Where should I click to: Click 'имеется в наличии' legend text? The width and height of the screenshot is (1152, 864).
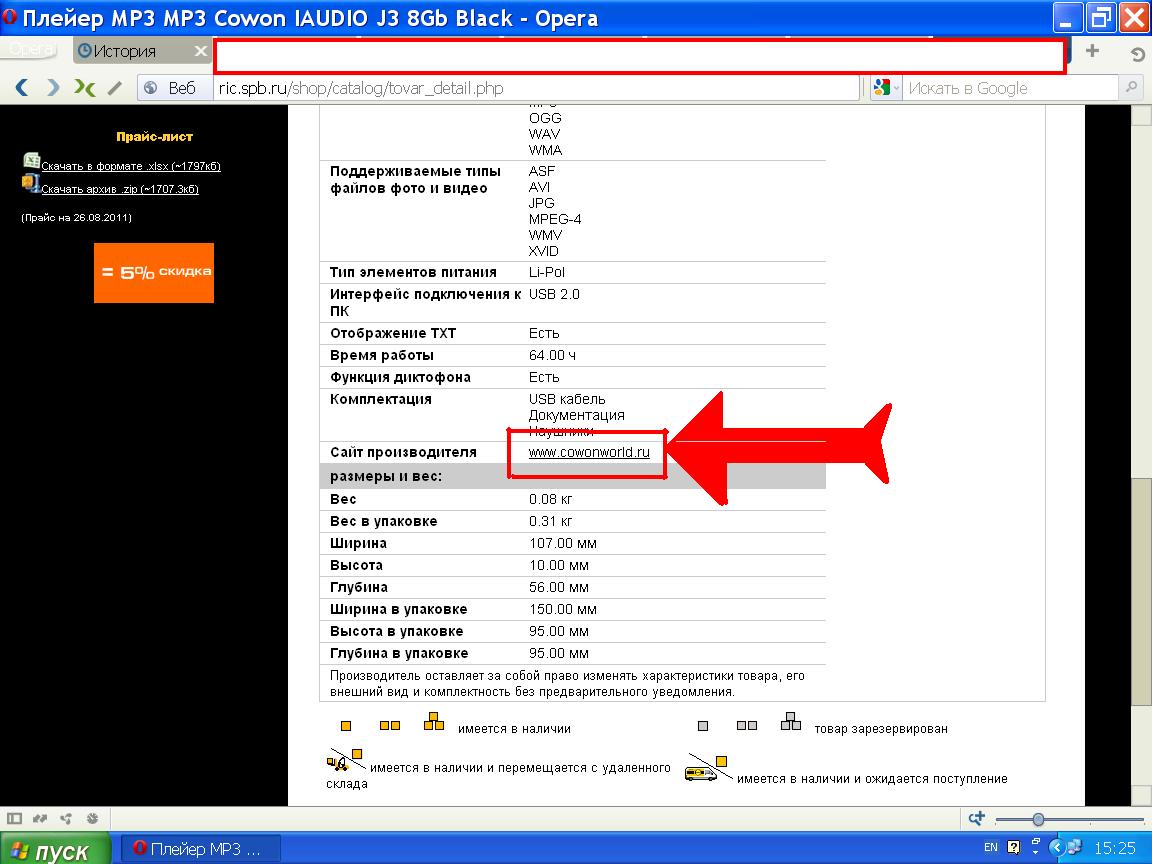tap(514, 729)
